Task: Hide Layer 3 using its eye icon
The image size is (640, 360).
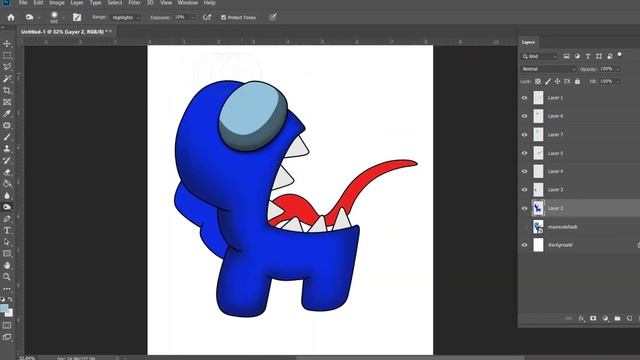Action: pos(524,190)
